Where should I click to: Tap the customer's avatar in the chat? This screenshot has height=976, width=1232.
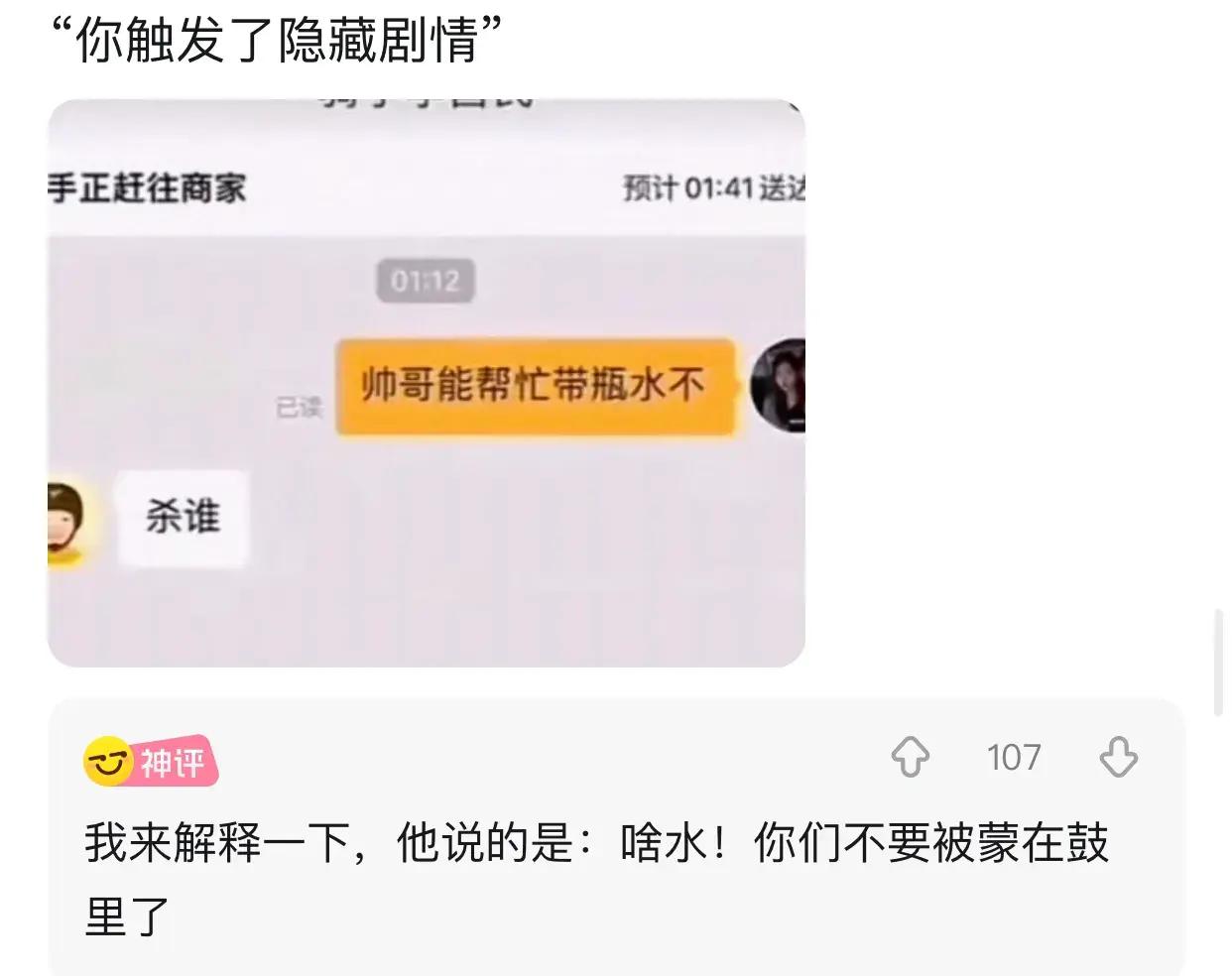(x=779, y=386)
